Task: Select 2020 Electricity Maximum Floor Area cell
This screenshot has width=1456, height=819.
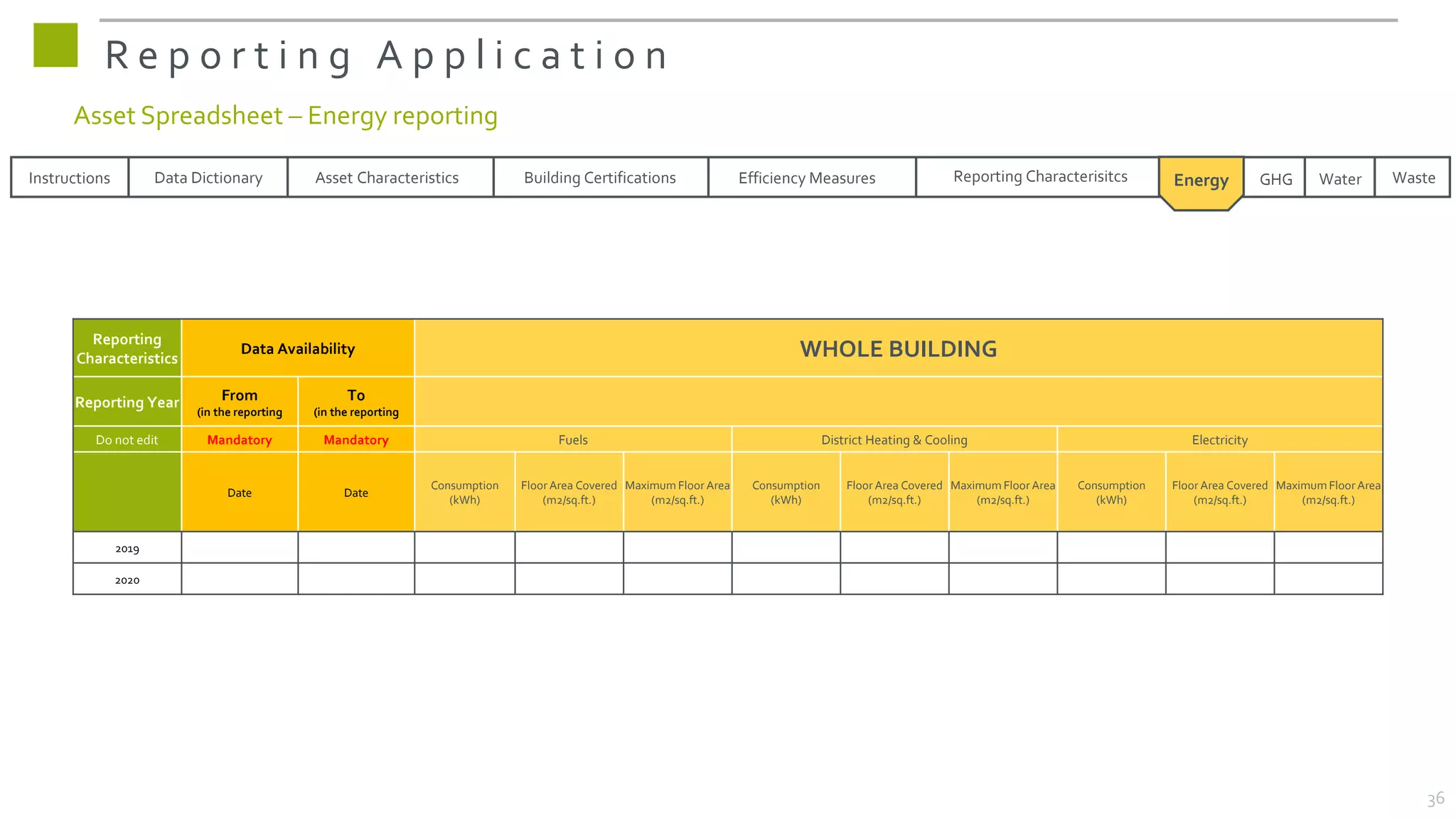Action: [1329, 579]
